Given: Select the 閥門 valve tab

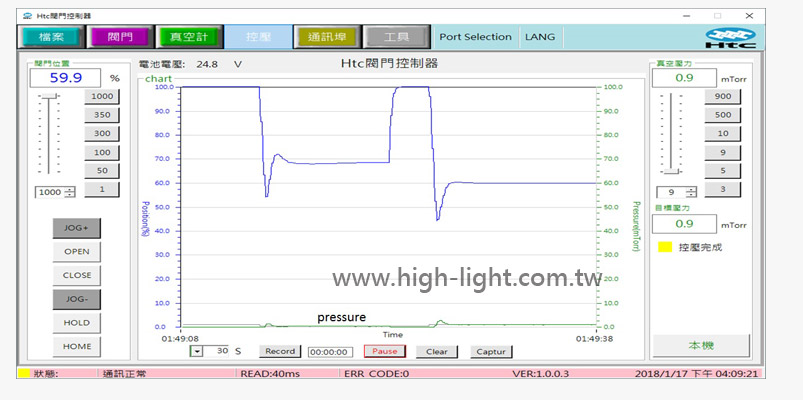Looking at the screenshot, I should [x=119, y=37].
